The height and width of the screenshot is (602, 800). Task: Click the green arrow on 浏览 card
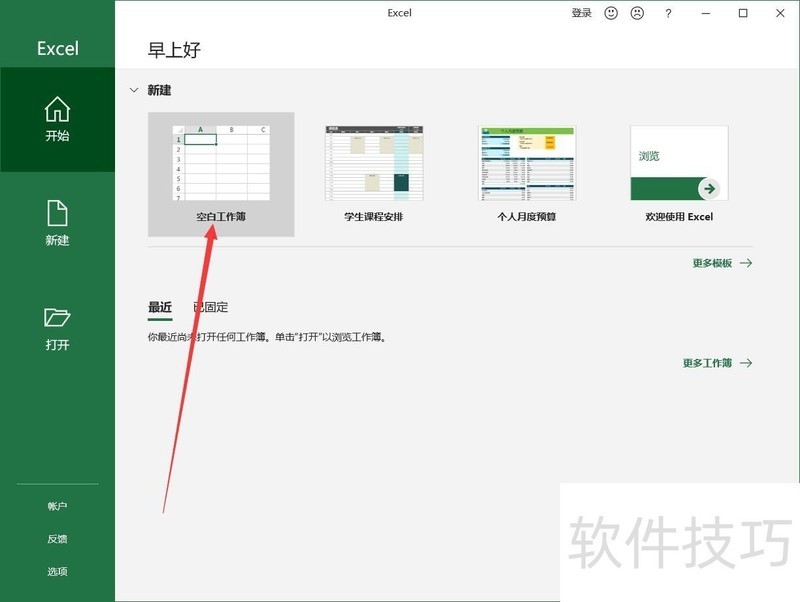point(709,189)
